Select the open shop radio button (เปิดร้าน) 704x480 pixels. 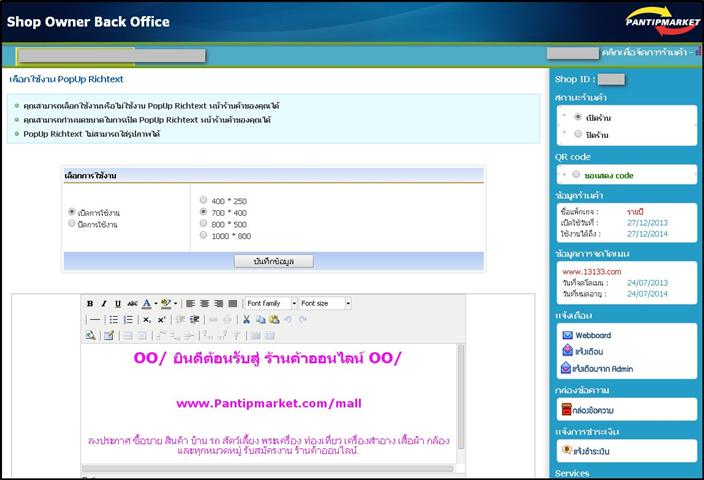coord(578,117)
